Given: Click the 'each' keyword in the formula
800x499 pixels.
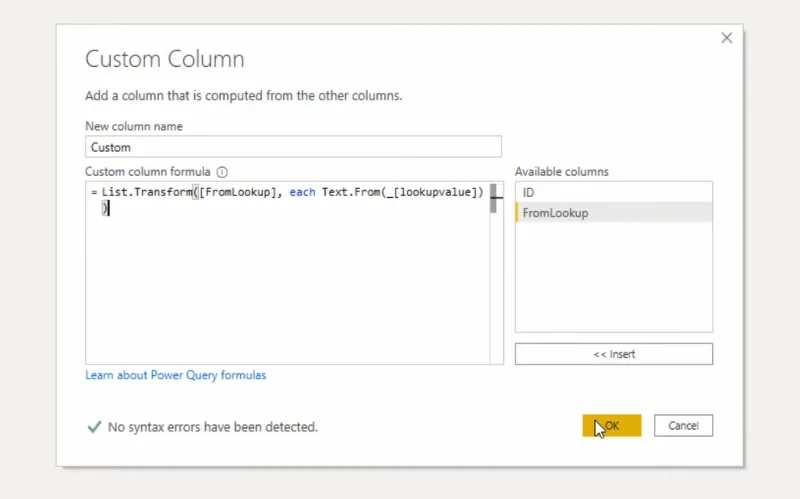Looking at the screenshot, I should [x=302, y=192].
